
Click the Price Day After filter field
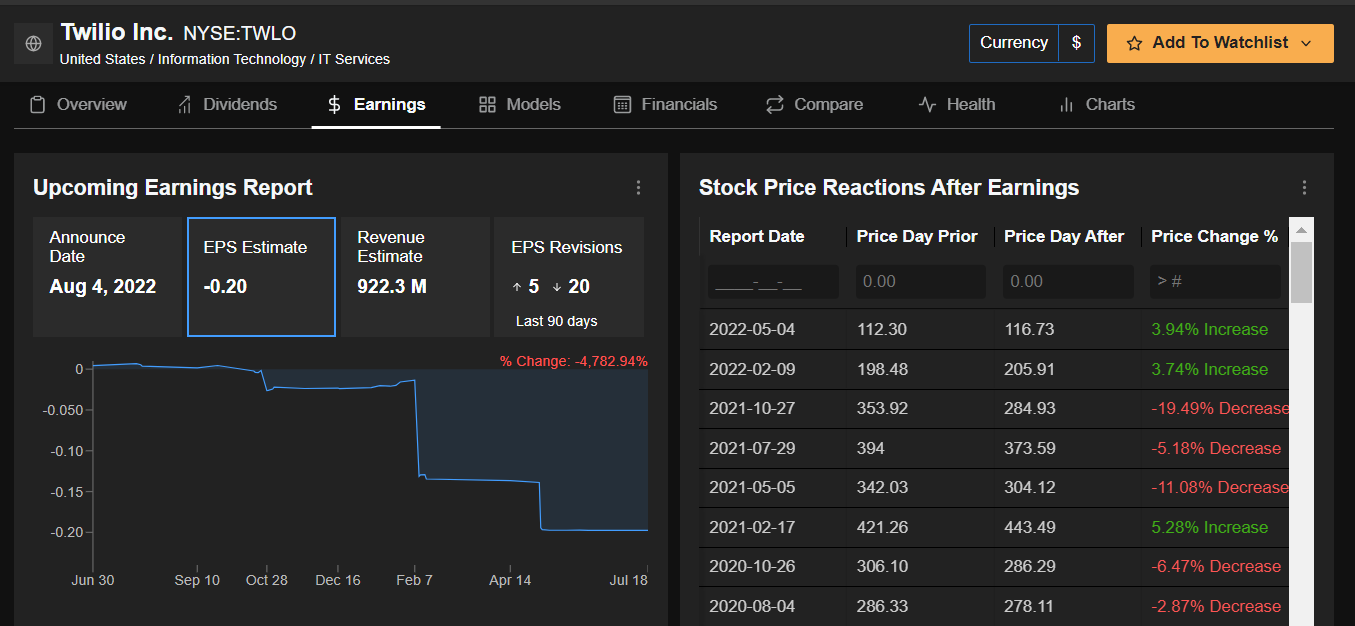pyautogui.click(x=1068, y=282)
